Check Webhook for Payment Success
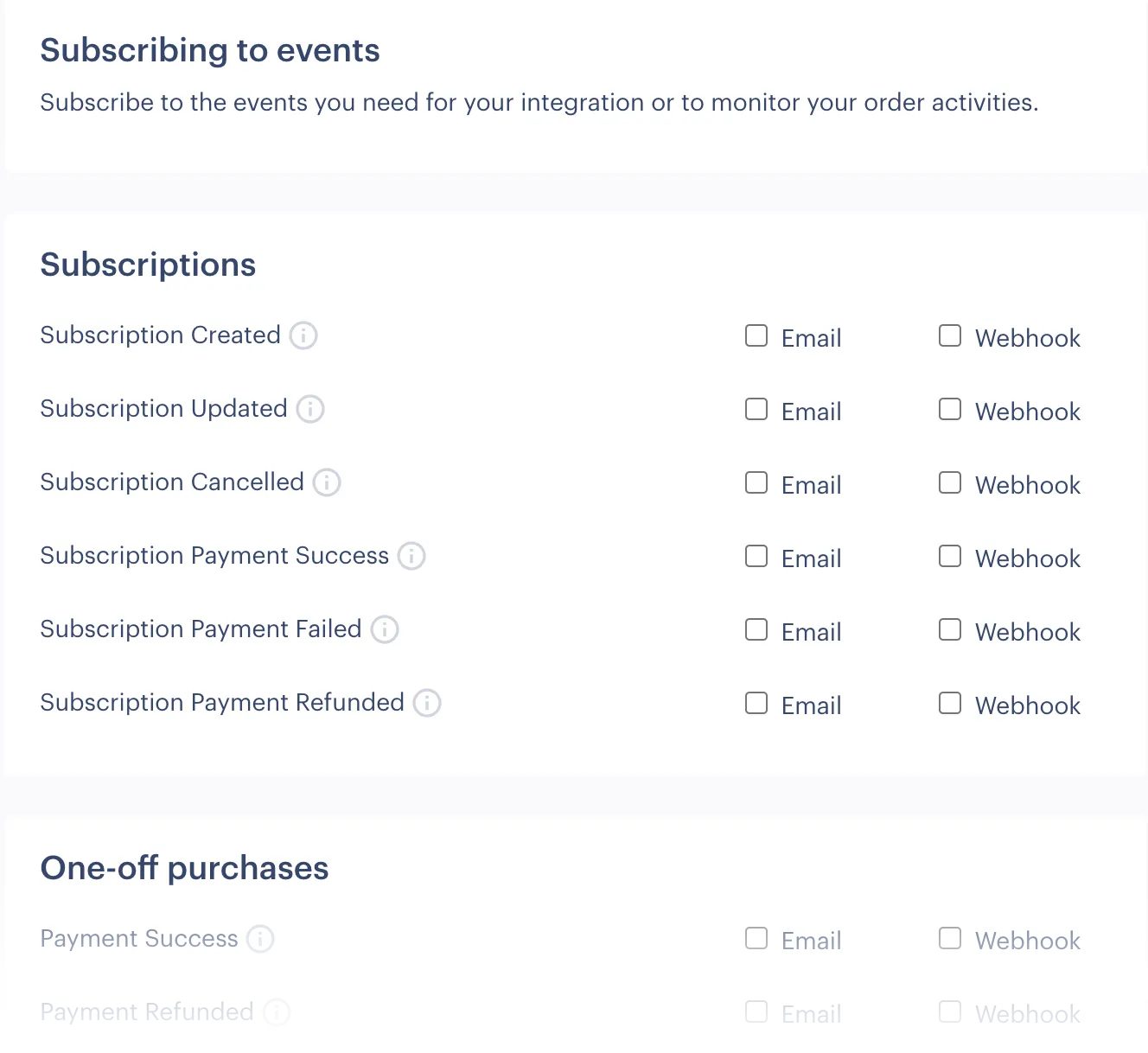 pos(950,938)
